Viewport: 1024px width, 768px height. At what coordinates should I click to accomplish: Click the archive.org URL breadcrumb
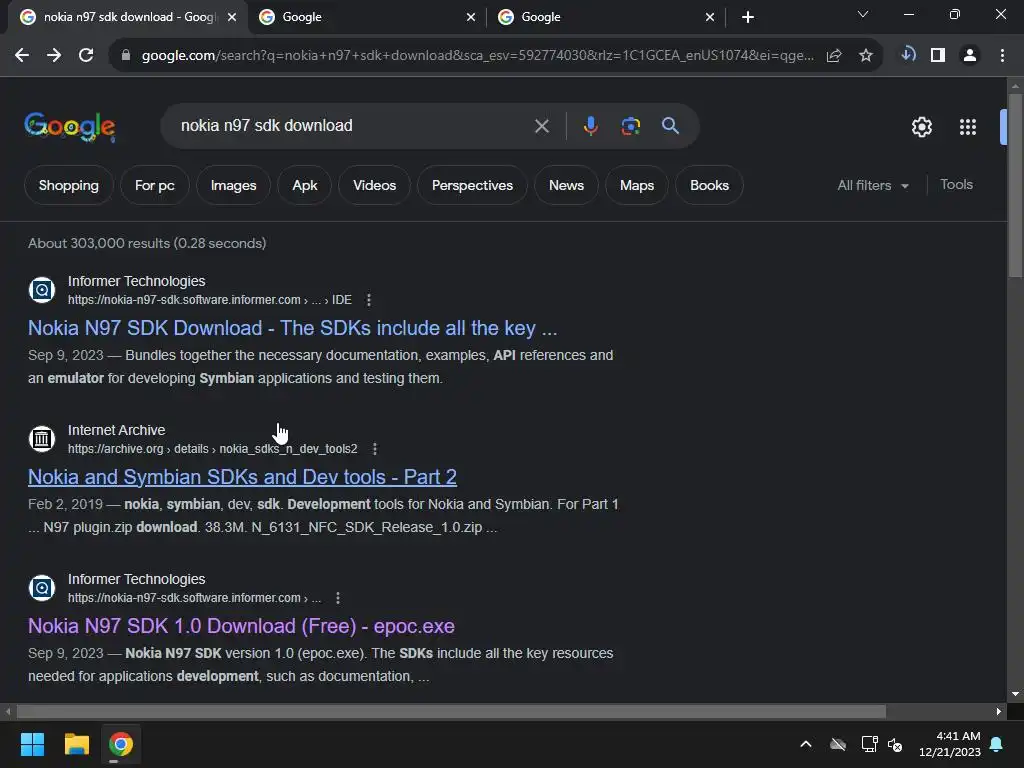213,449
